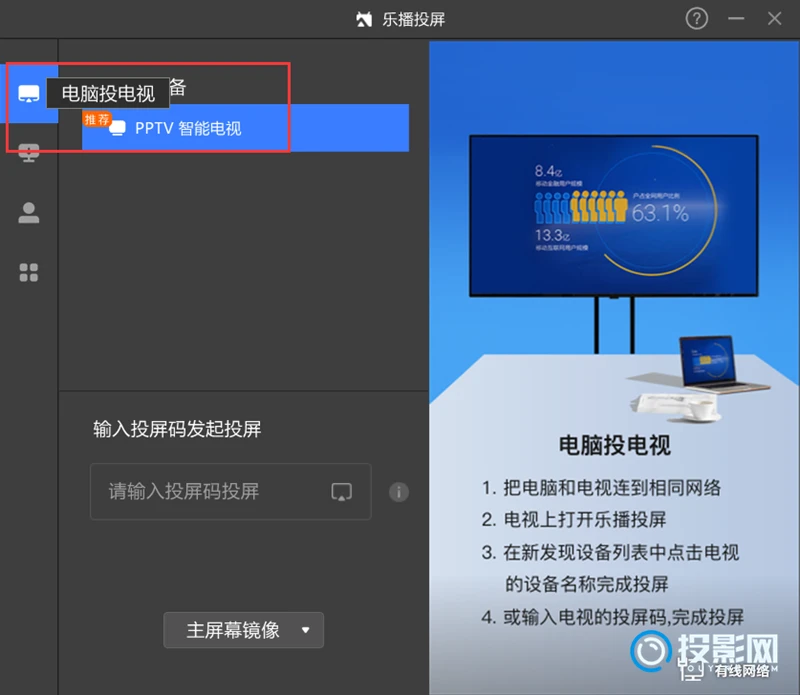Select the 乐播投屏 title text
This screenshot has height=695, width=800.
click(x=414, y=18)
